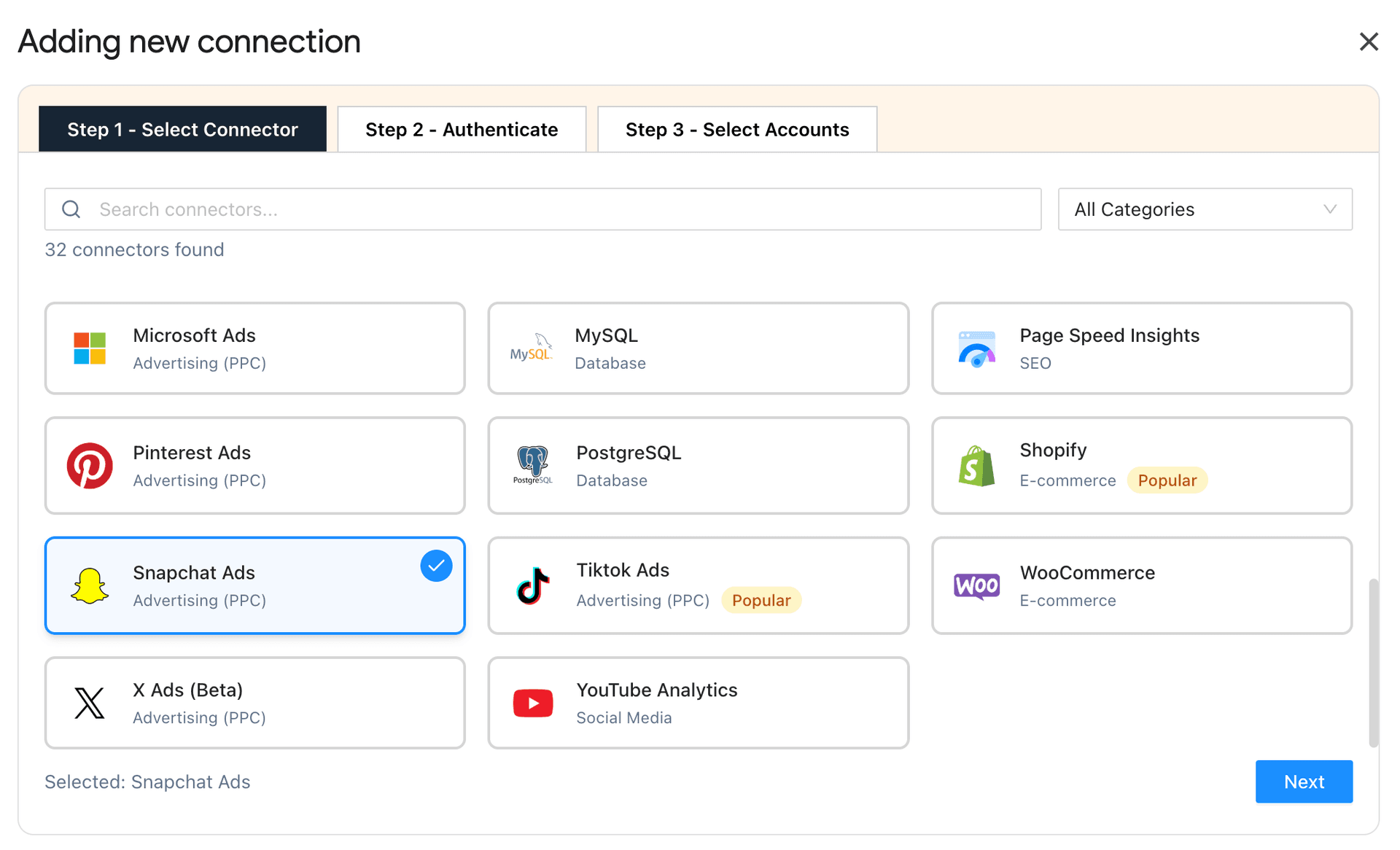1400x850 pixels.
Task: Click the PostgreSQL elephant icon
Action: 532,466
